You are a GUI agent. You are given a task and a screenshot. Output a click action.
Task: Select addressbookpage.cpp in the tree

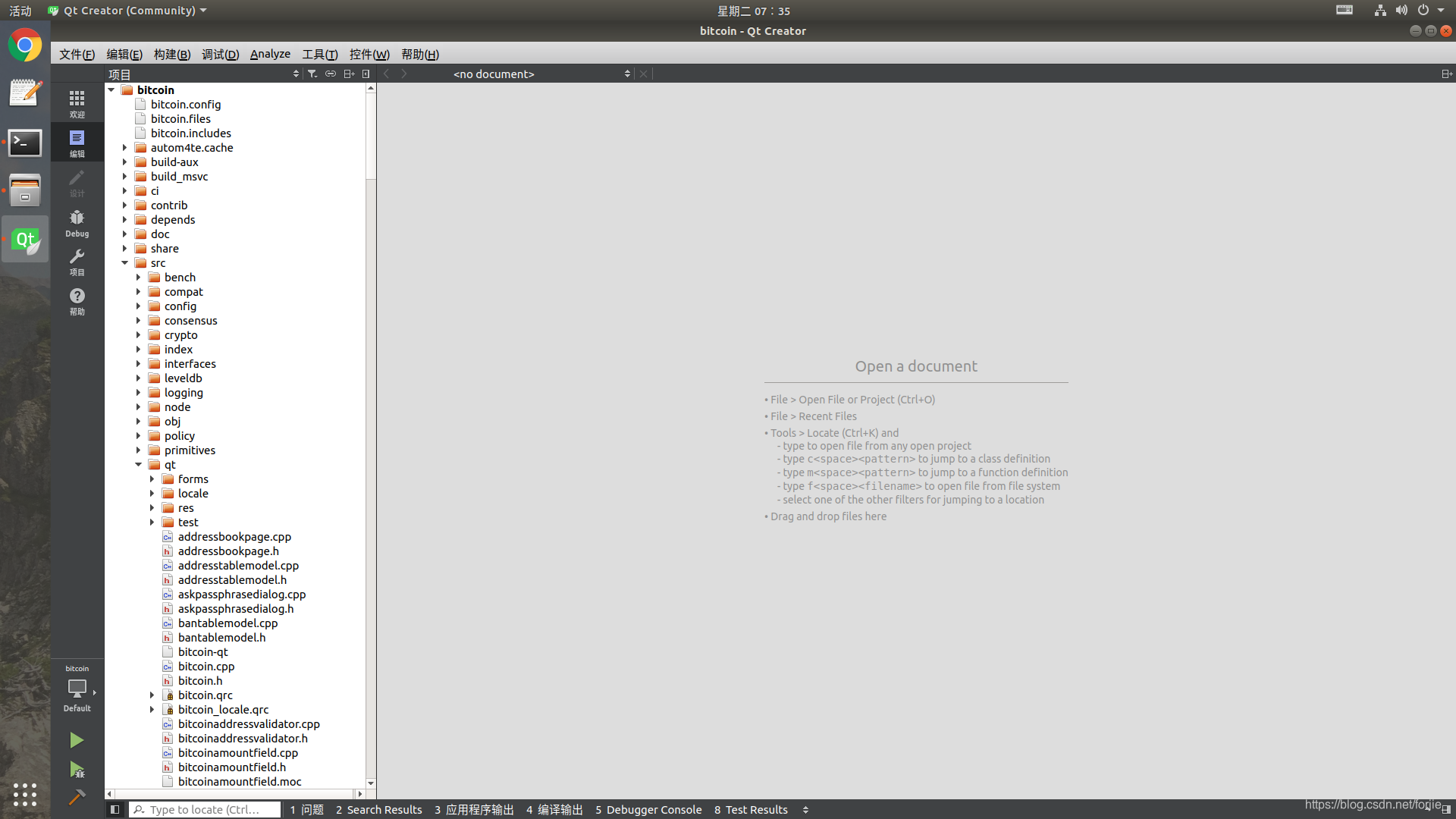(234, 536)
